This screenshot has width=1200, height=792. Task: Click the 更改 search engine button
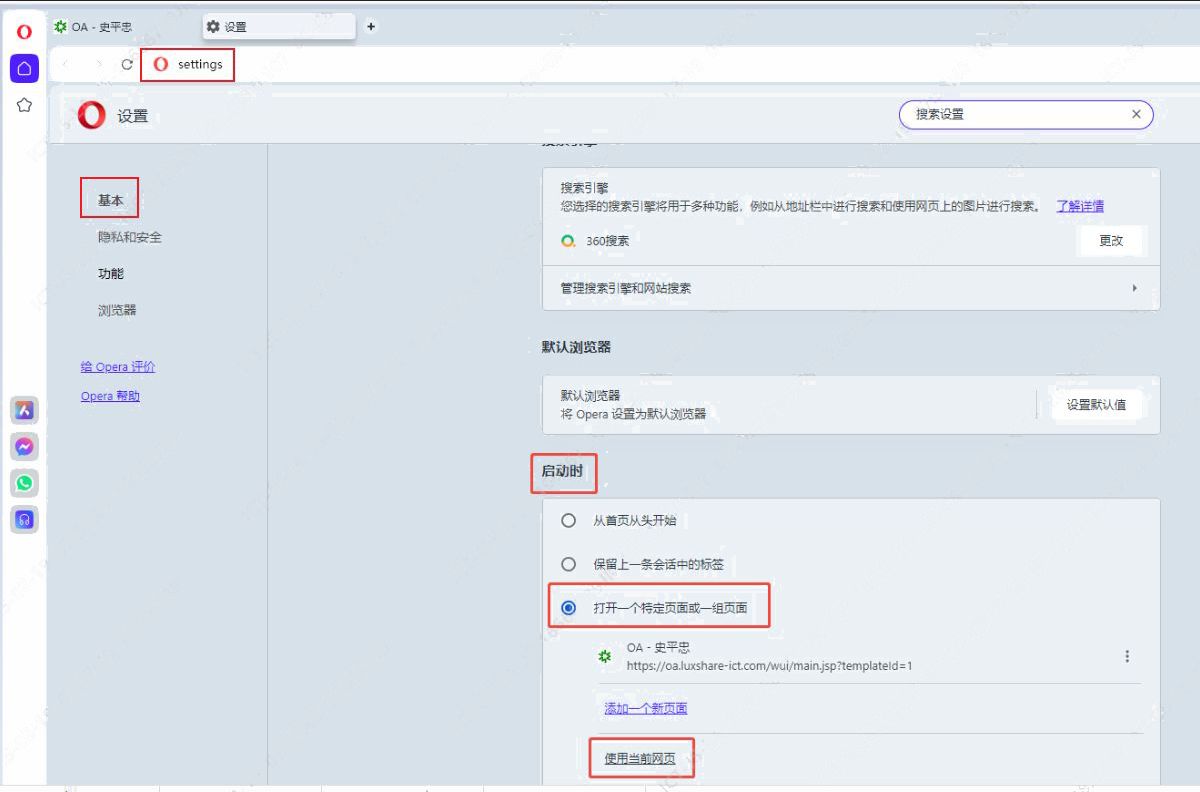pos(1110,241)
